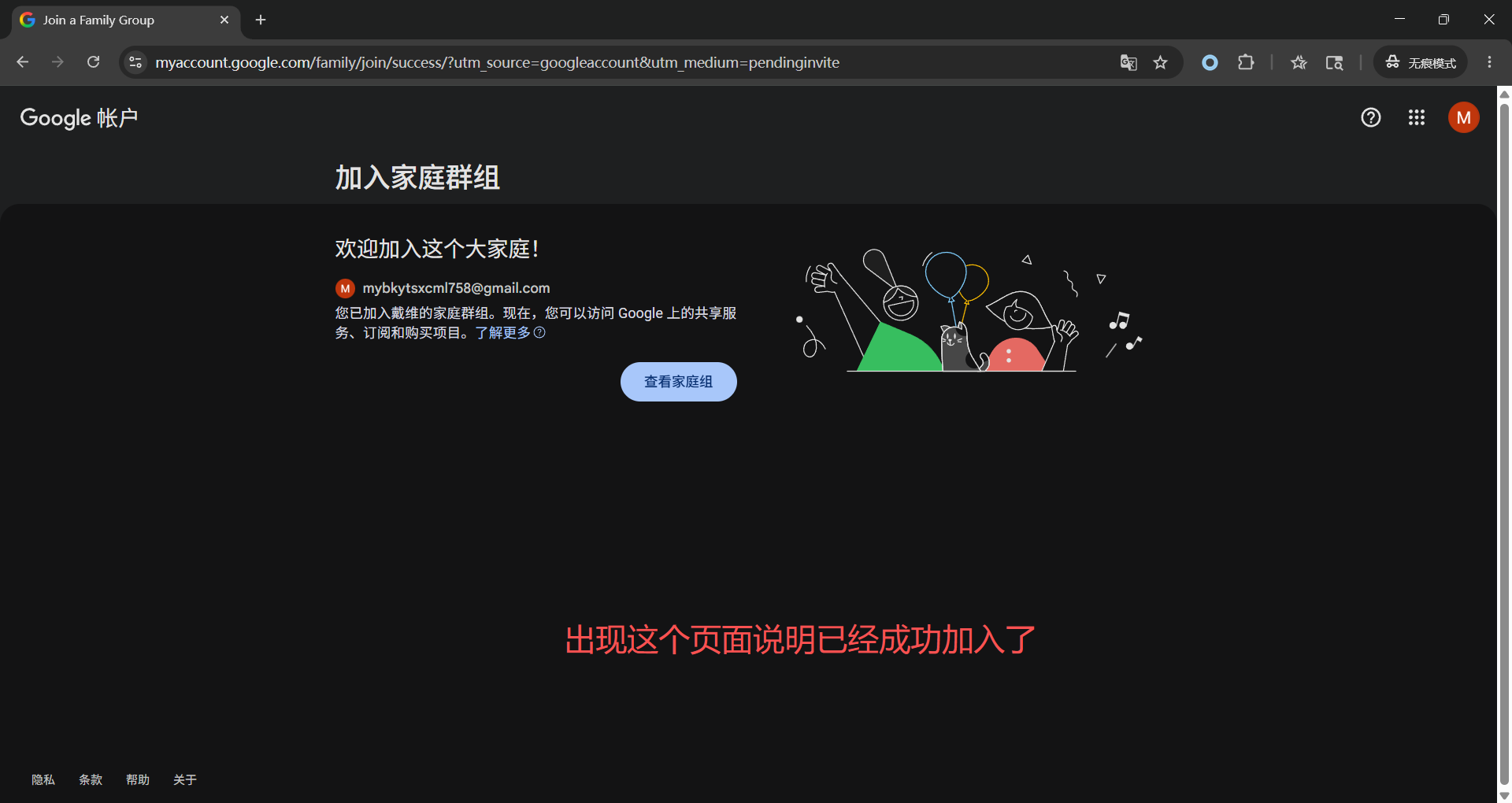1512x803 pixels.
Task: Open the Google Translate page icon
Action: click(x=1128, y=62)
